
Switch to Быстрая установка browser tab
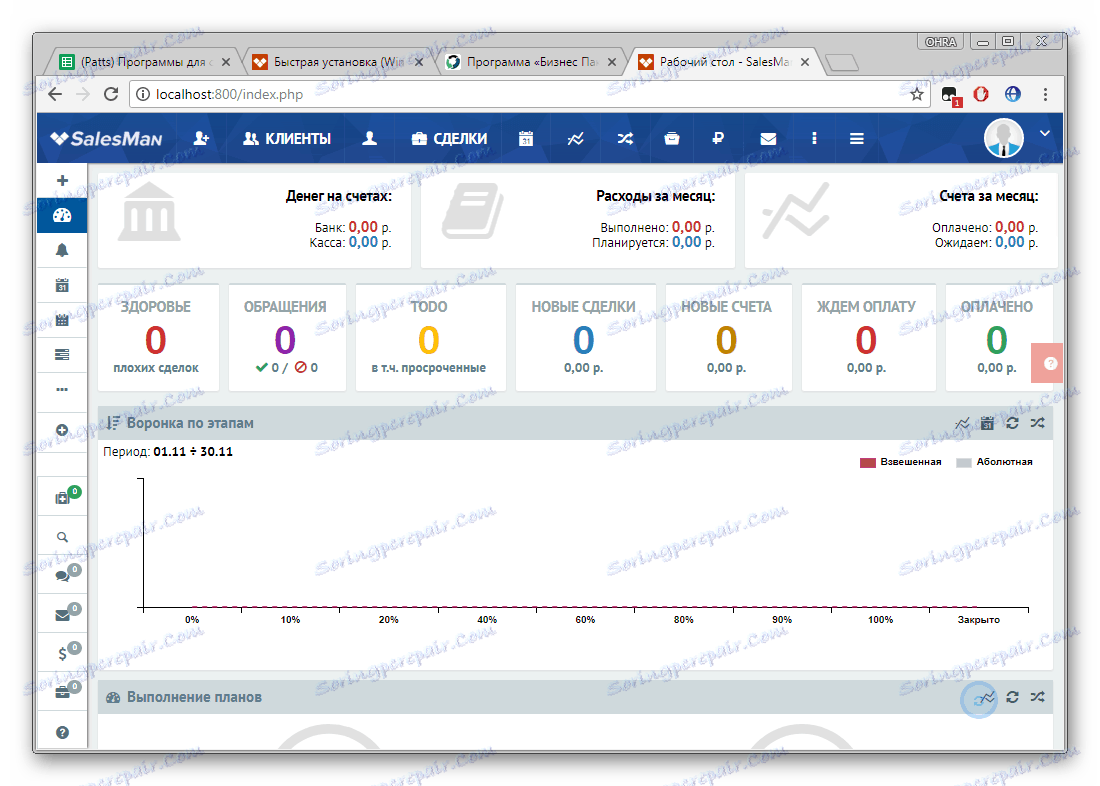337,62
